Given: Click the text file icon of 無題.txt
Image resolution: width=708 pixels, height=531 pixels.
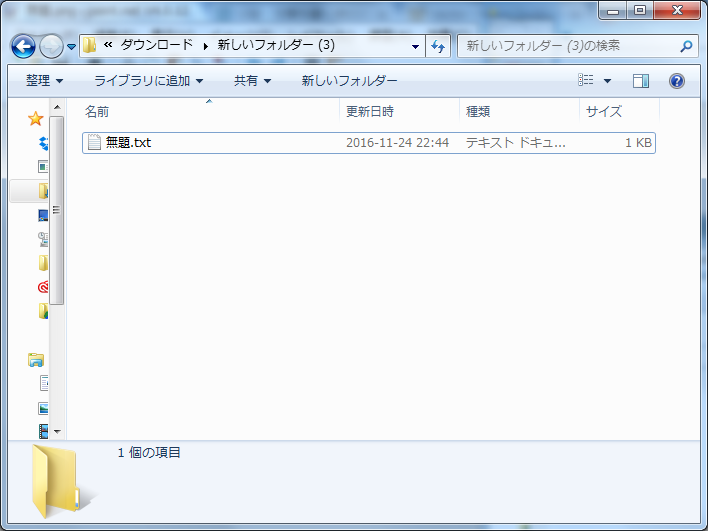Looking at the screenshot, I should pos(94,142).
